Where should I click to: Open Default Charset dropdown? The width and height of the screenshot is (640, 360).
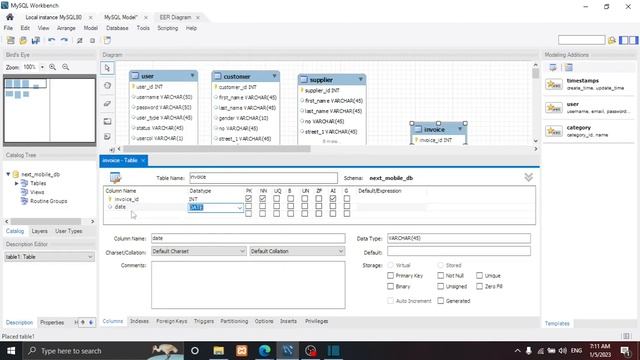[198, 251]
